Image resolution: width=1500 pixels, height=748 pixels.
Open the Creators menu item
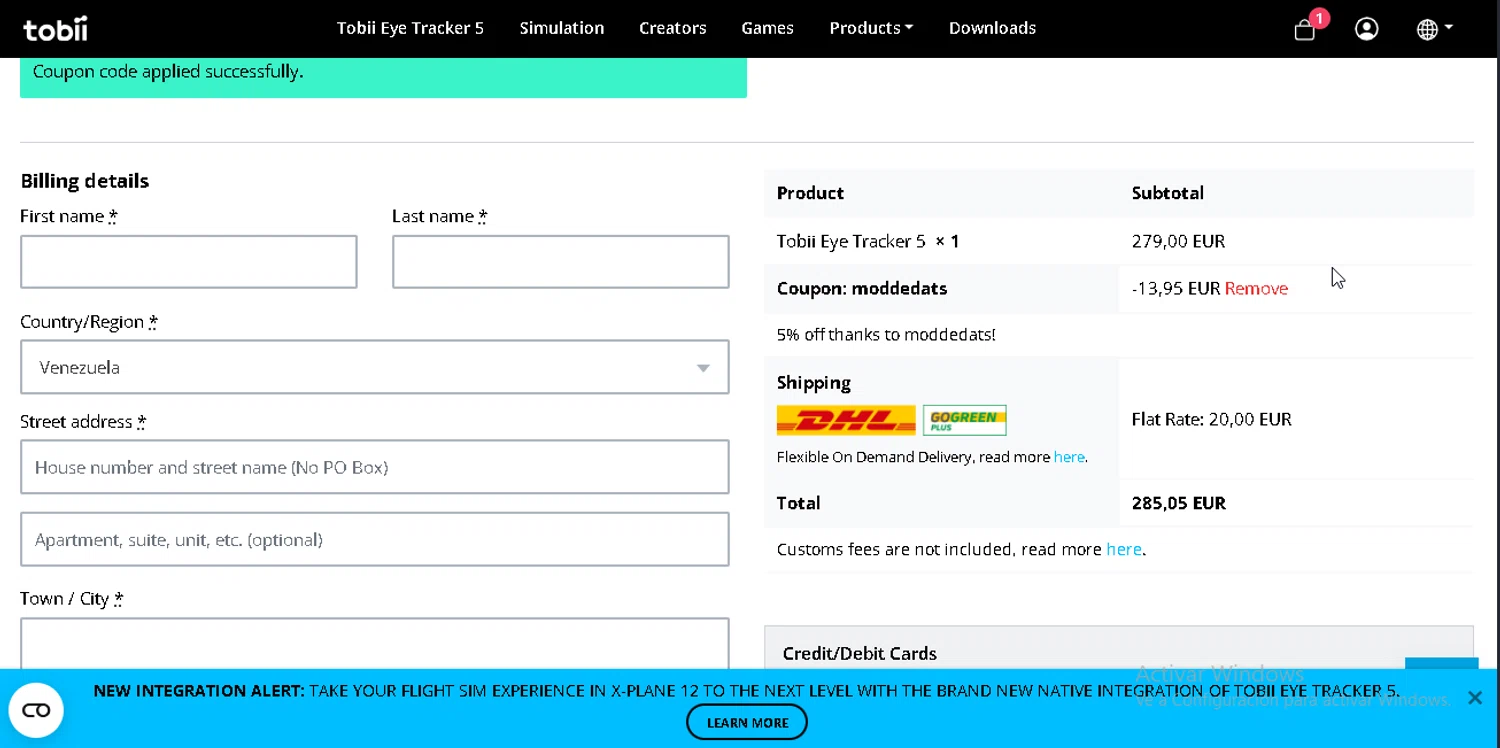coord(673,28)
